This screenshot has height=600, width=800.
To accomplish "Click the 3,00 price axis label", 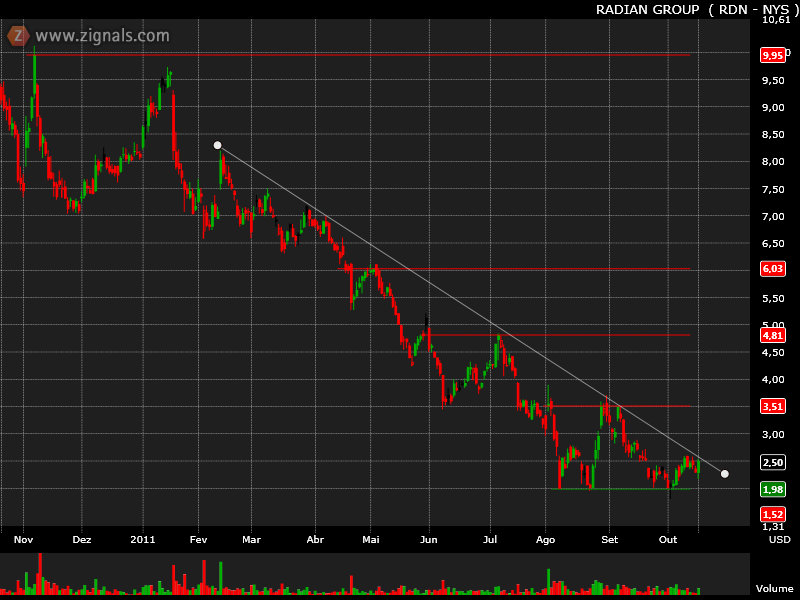I will 773,434.
